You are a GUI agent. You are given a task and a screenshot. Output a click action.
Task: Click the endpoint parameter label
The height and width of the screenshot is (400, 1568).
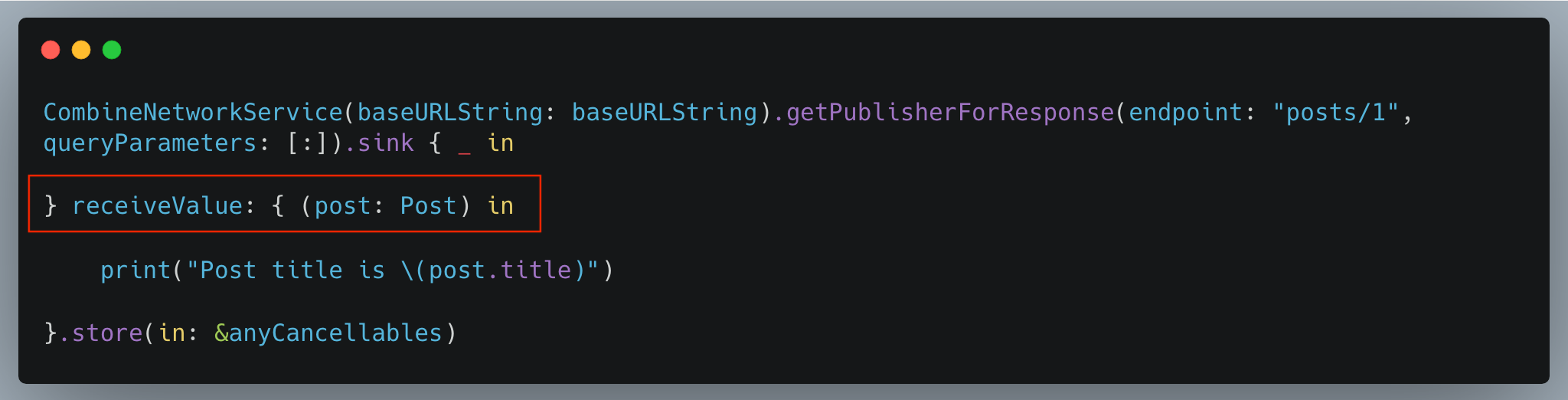(1185, 112)
